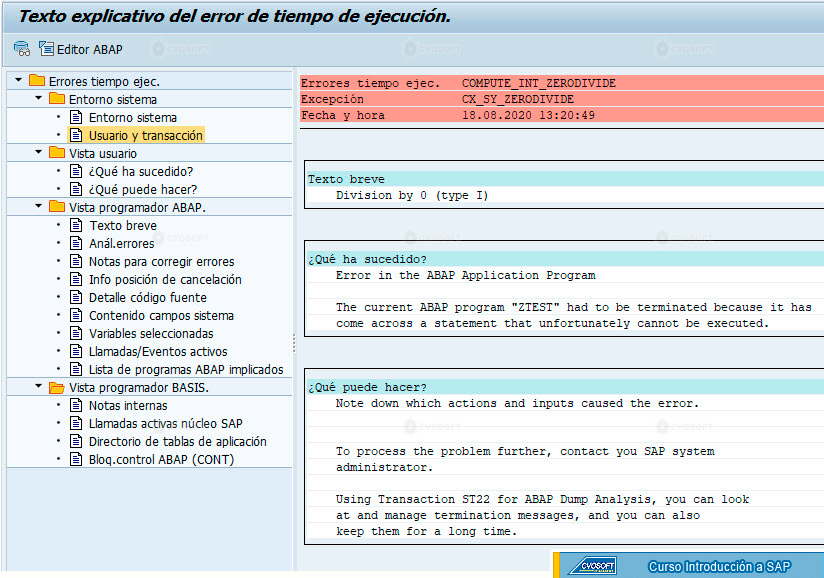
Task: Click the Curso Introducción a SAP banner
Action: [688, 565]
